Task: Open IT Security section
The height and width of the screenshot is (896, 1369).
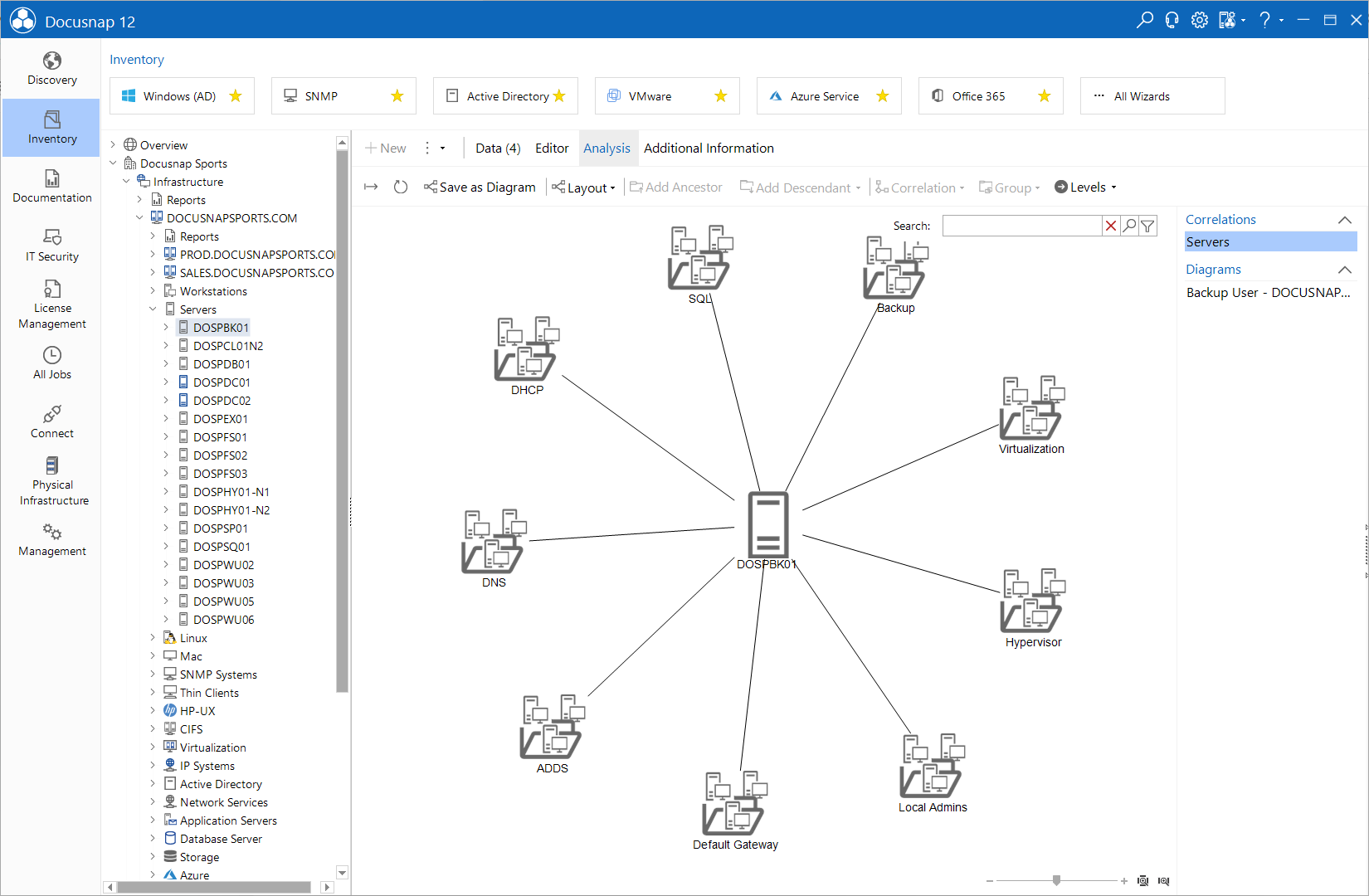Action: (51, 246)
